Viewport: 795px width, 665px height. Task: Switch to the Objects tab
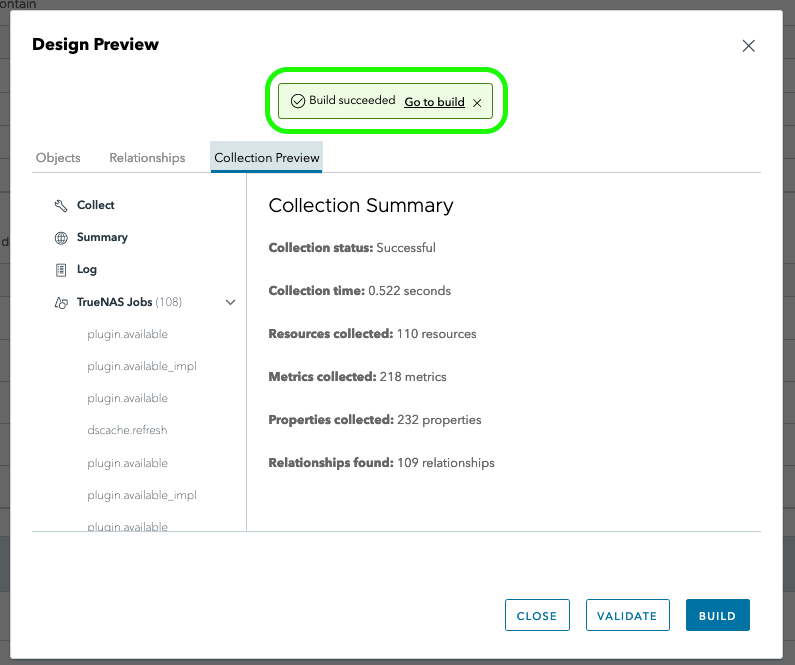[58, 158]
